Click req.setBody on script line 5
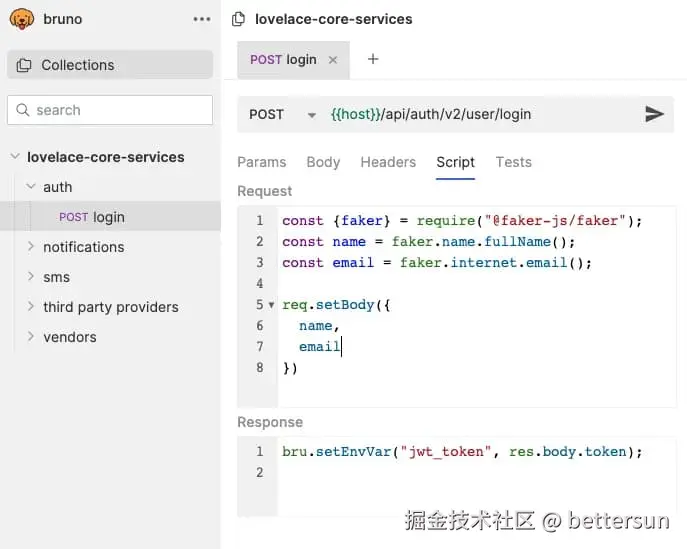This screenshot has height=549, width=687. click(x=328, y=305)
